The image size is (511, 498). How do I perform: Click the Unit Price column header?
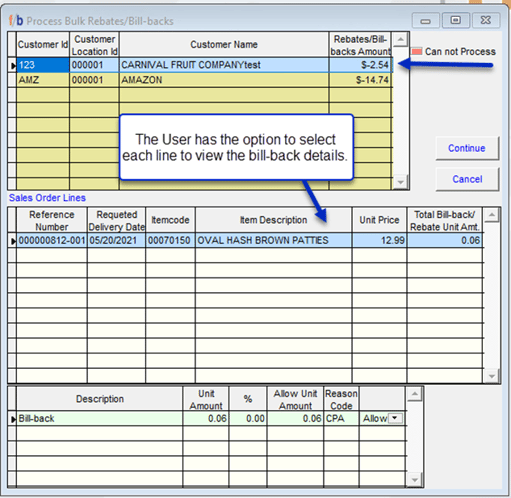(x=379, y=220)
